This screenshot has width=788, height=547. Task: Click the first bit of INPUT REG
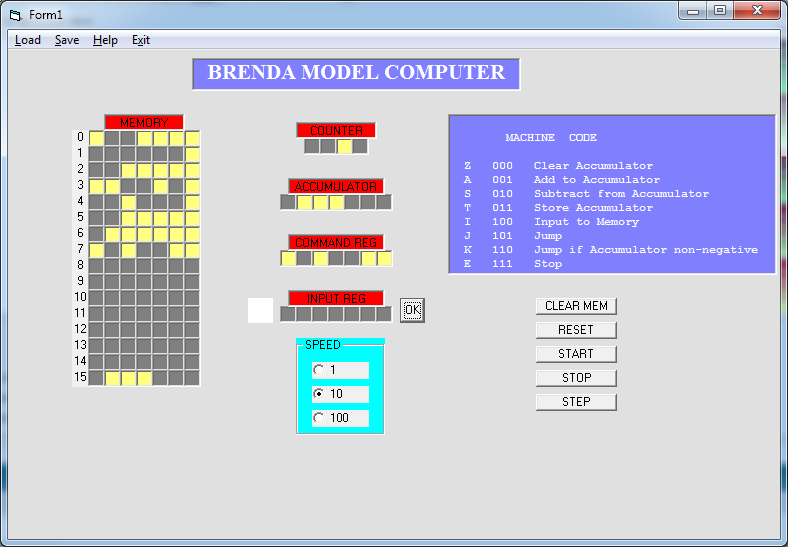[x=288, y=314]
